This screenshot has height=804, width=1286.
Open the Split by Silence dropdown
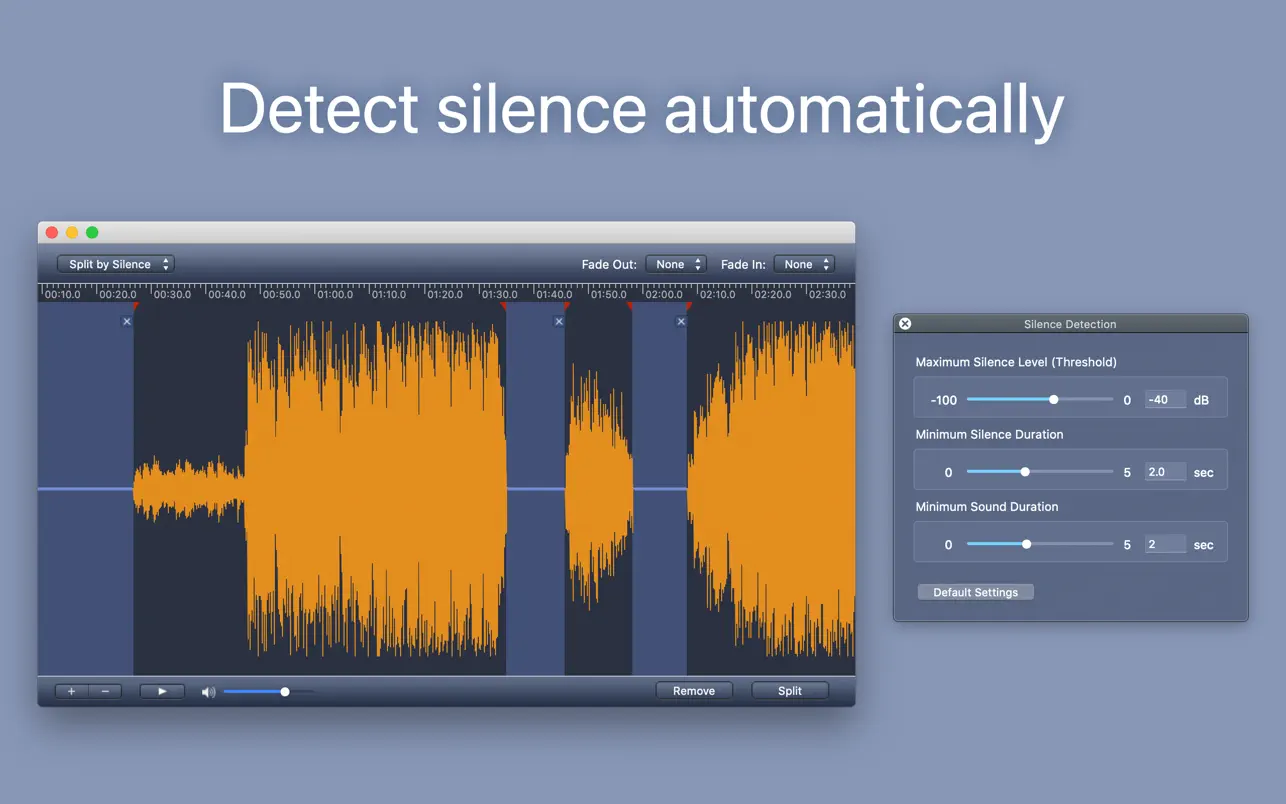[115, 264]
